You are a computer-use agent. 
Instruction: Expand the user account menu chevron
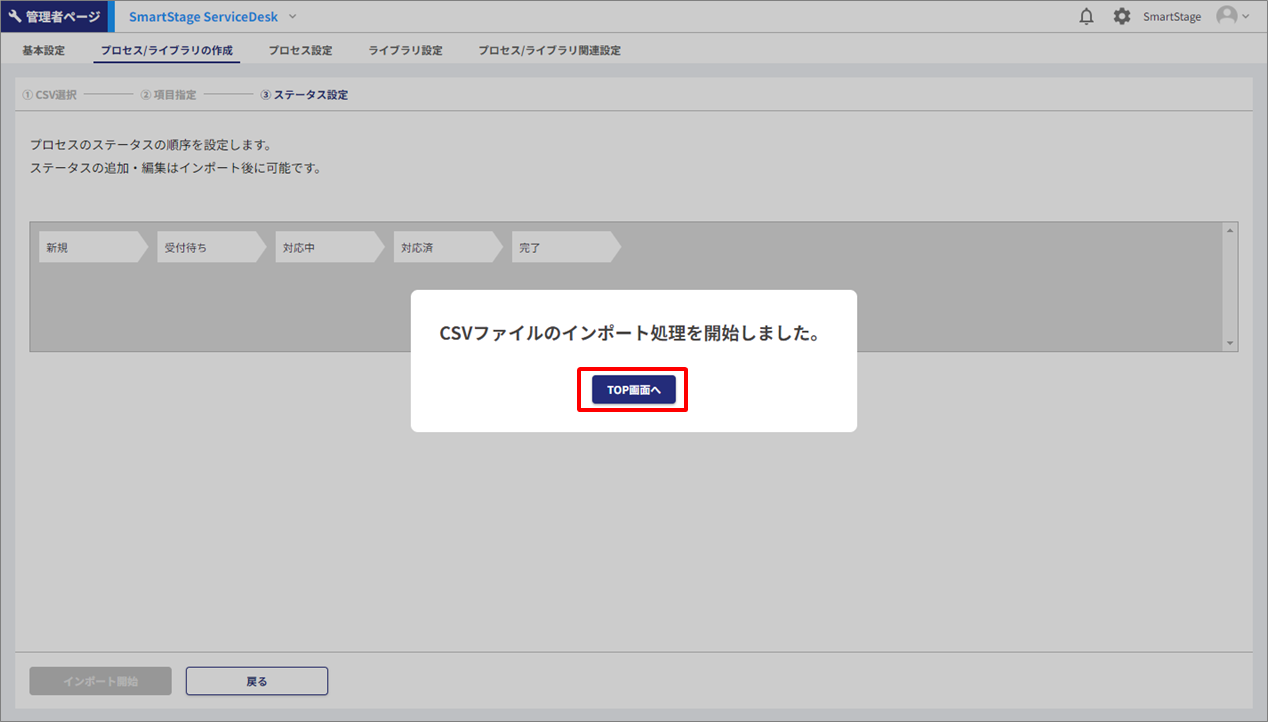(x=1246, y=17)
